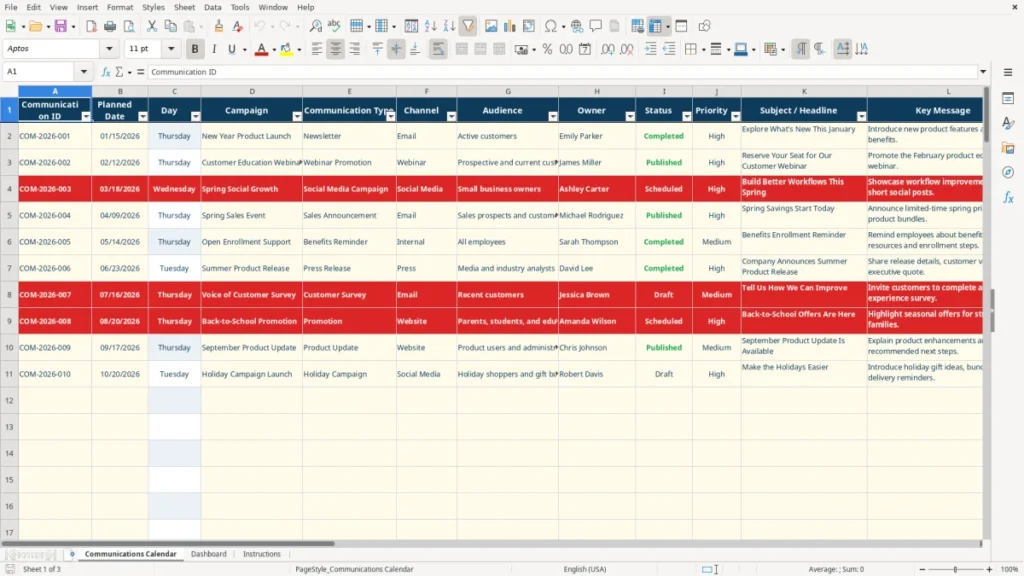
Task: Click Sort Descending icon
Action: click(x=449, y=26)
